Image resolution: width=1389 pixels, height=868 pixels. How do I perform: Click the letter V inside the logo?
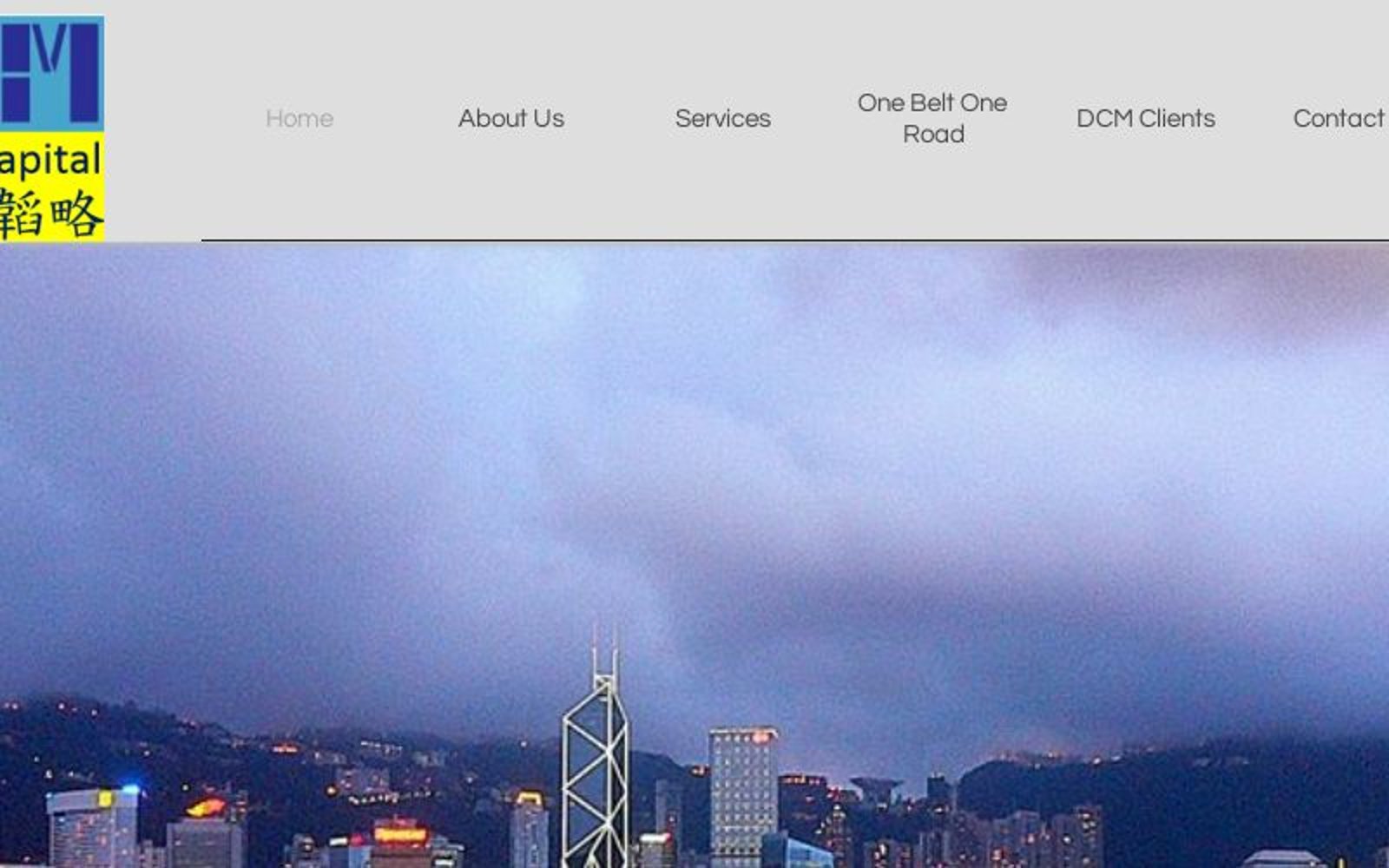click(52, 49)
